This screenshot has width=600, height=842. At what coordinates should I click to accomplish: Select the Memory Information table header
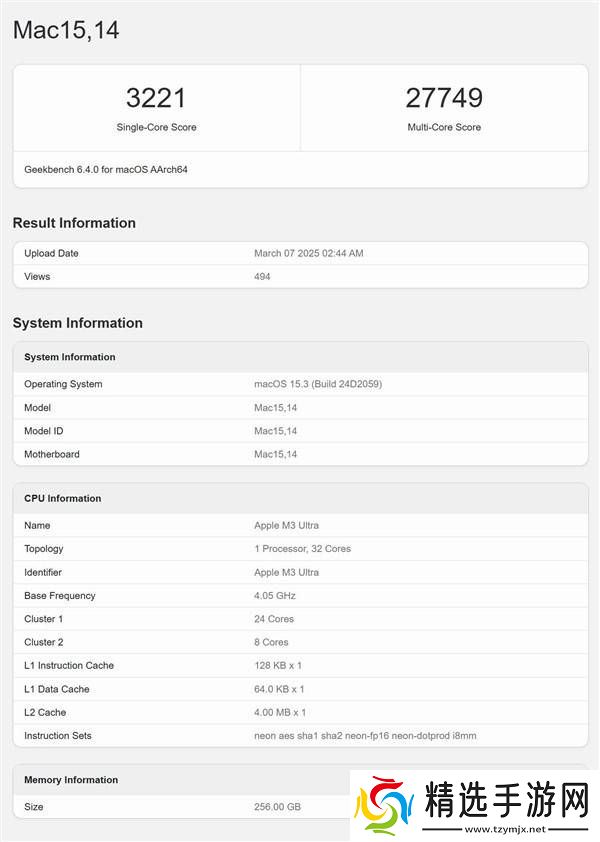pos(71,780)
